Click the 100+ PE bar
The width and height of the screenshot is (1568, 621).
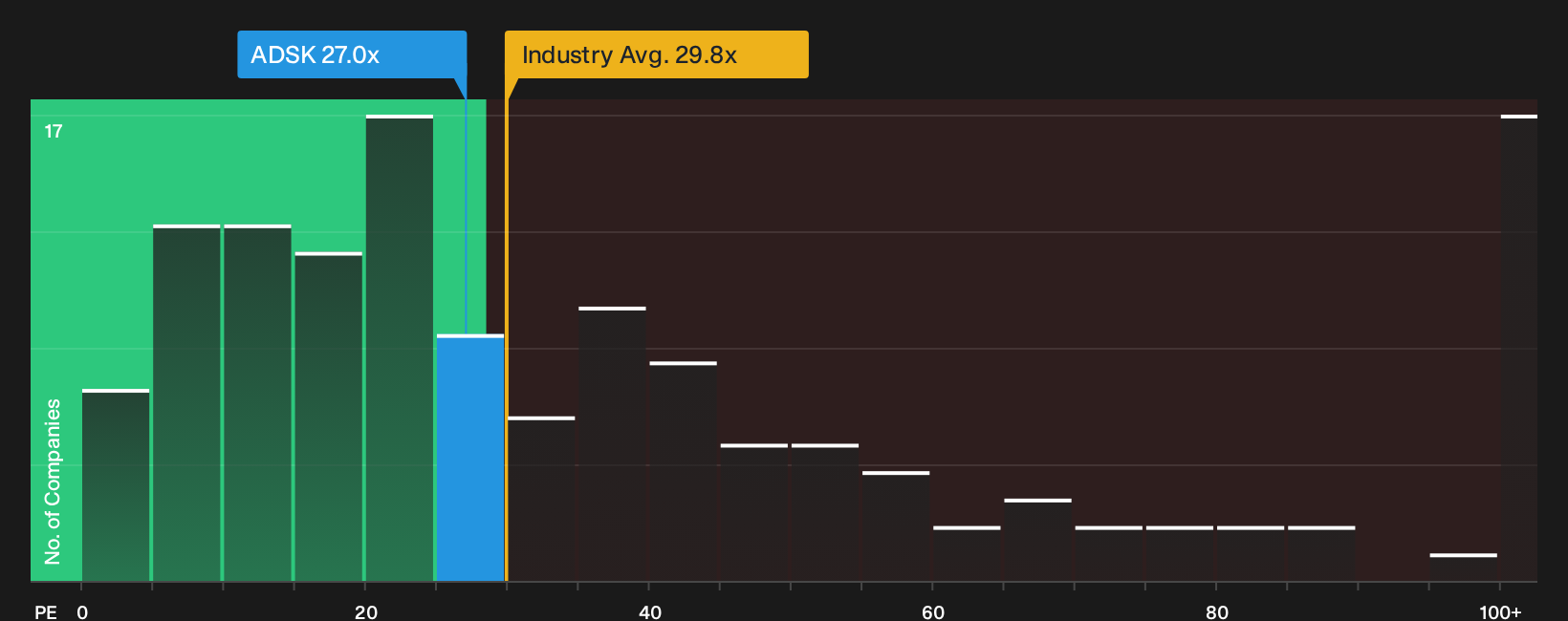[1519, 348]
